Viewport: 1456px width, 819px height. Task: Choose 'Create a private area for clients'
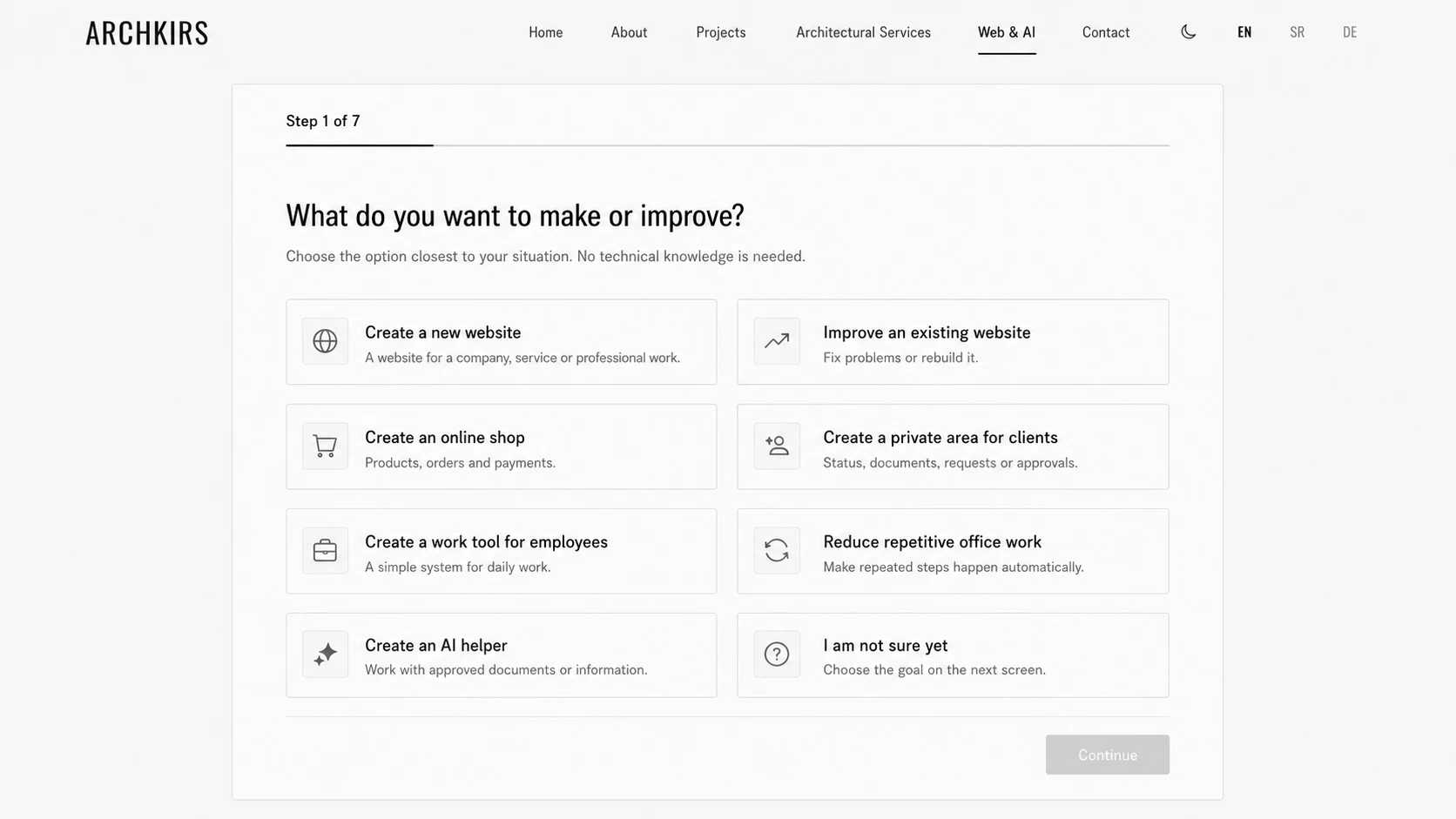(953, 446)
